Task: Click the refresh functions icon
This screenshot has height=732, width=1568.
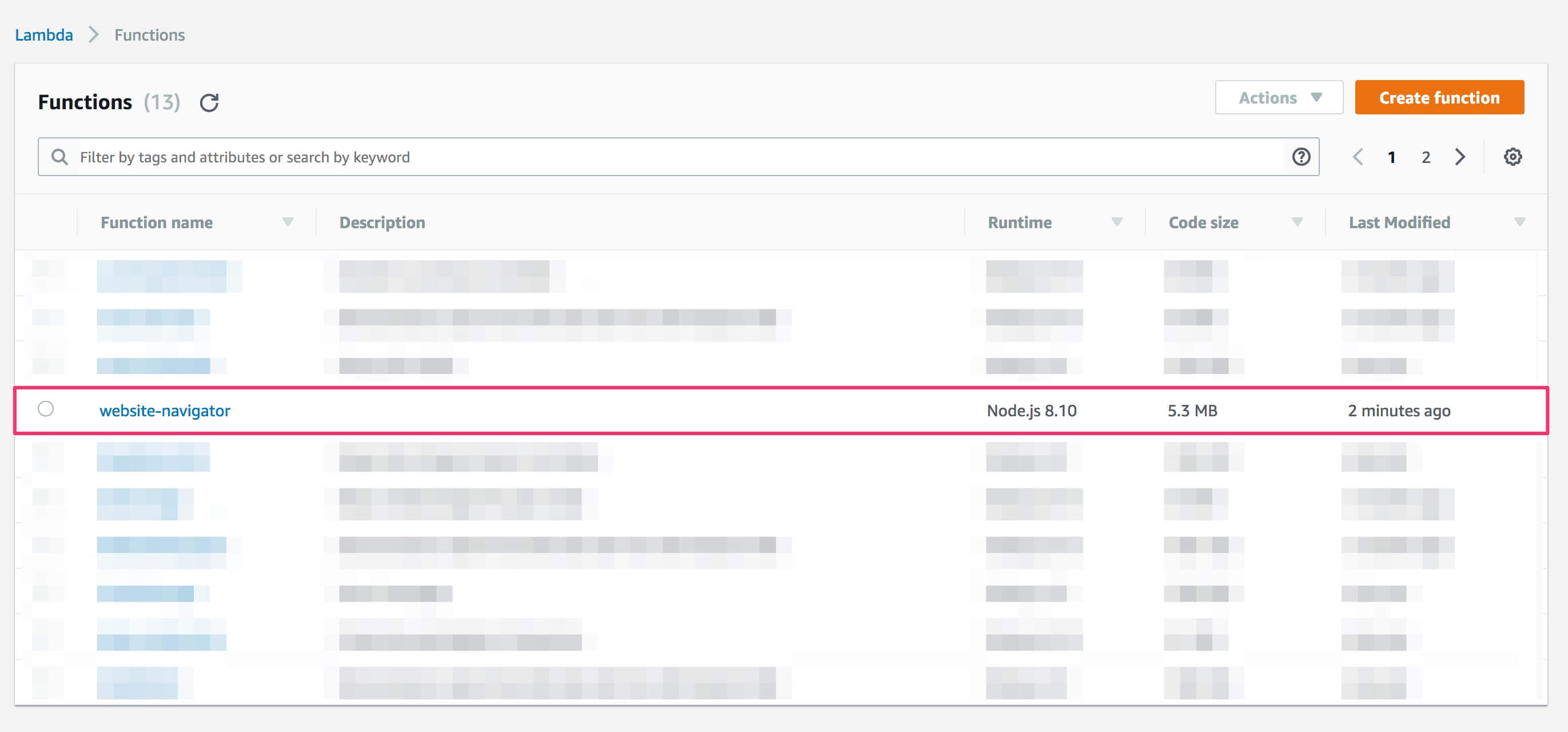Action: pyautogui.click(x=209, y=102)
